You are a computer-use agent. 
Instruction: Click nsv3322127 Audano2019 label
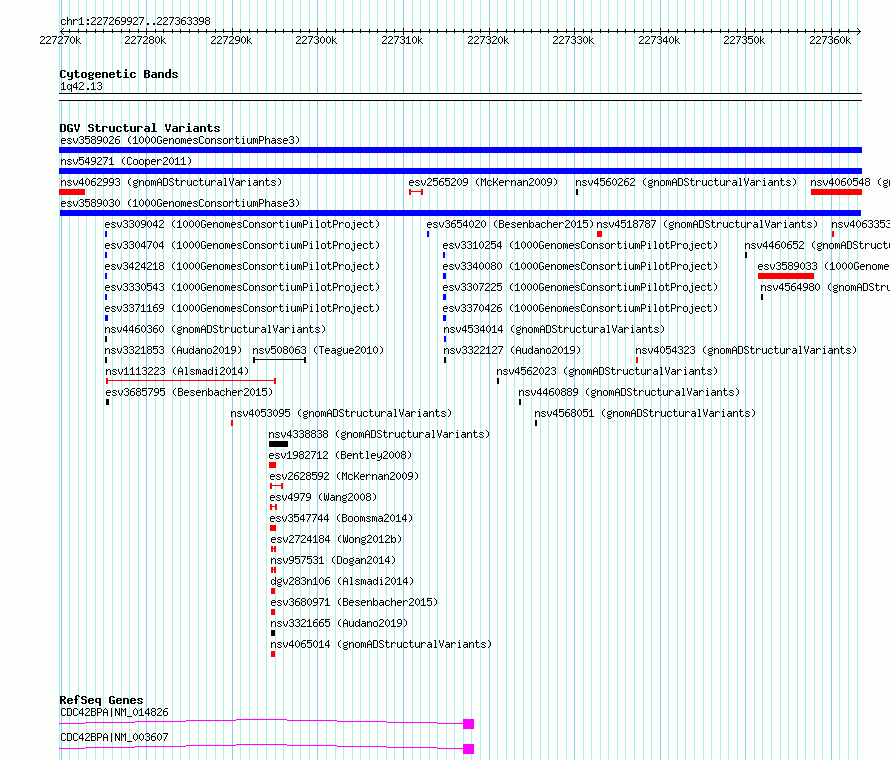tap(512, 350)
